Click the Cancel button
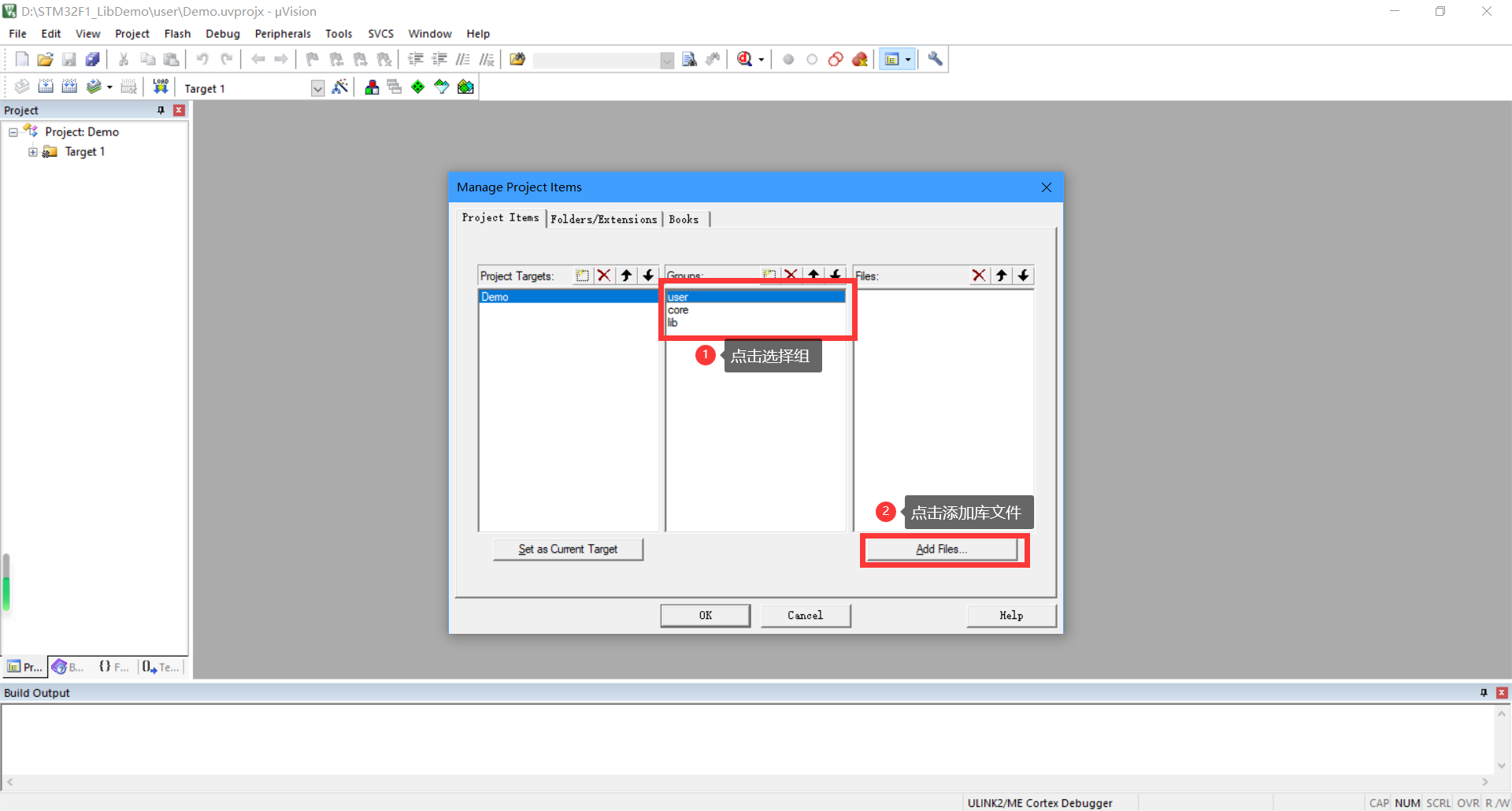 (806, 616)
